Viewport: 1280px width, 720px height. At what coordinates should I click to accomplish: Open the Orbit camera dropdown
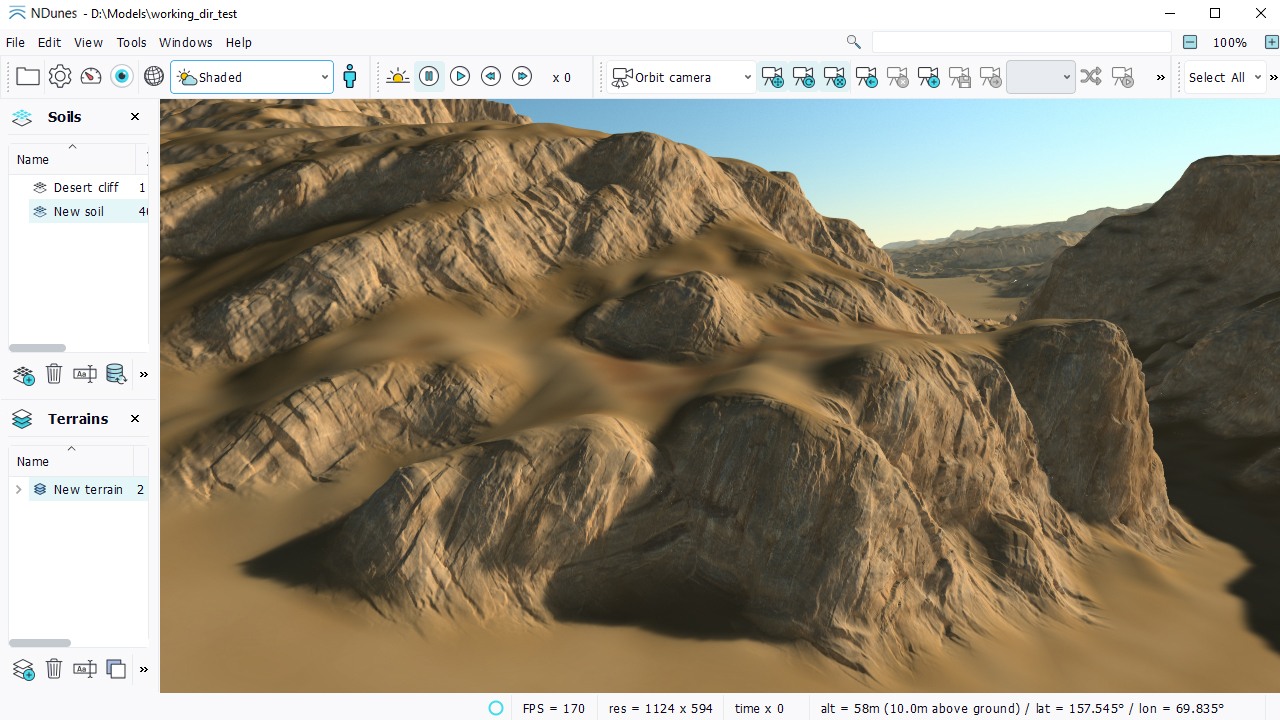tap(682, 77)
